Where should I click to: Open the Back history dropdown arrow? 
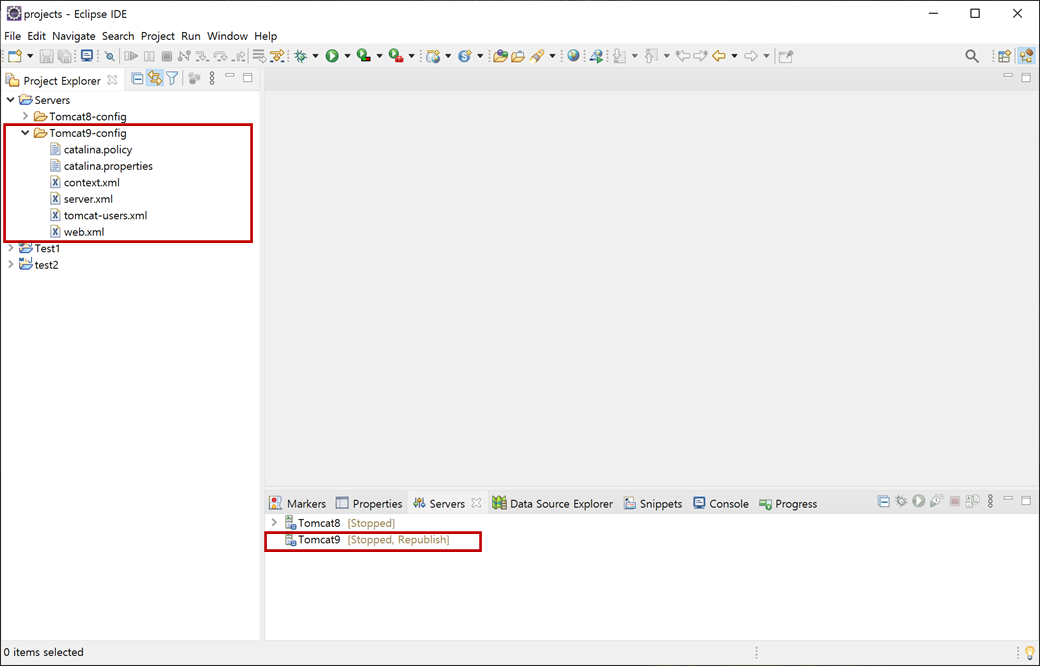(734, 56)
